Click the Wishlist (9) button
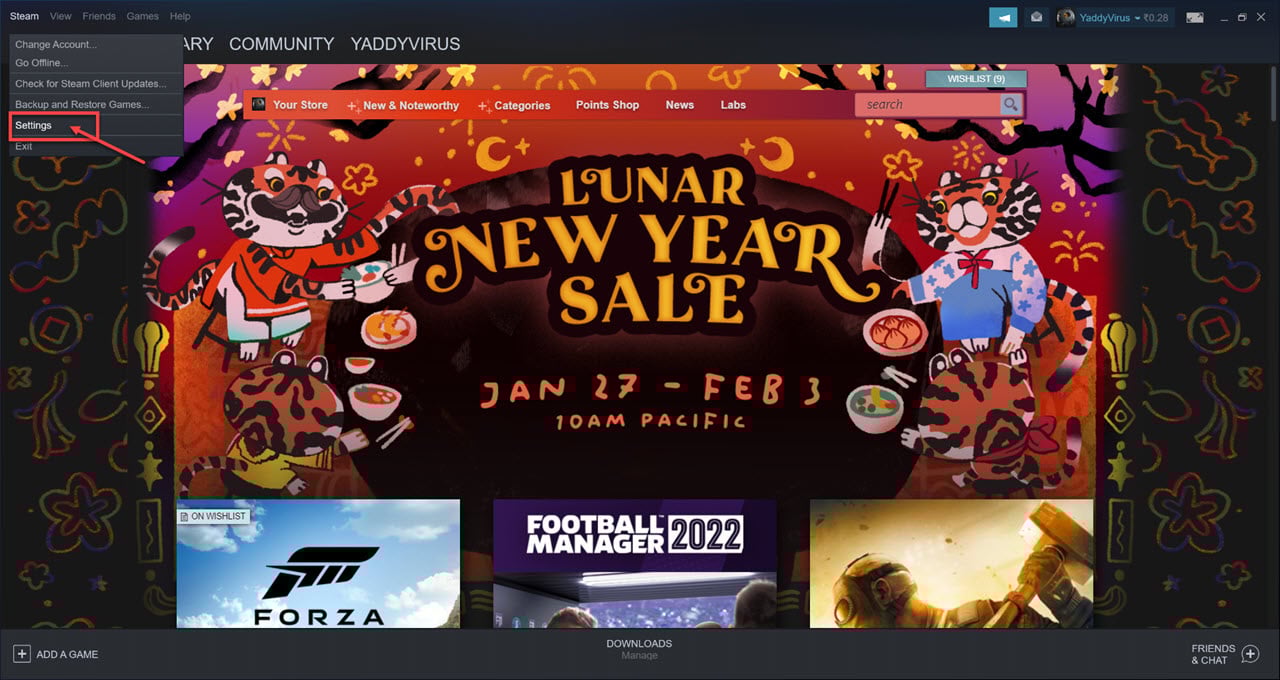The height and width of the screenshot is (680, 1280). pos(976,79)
